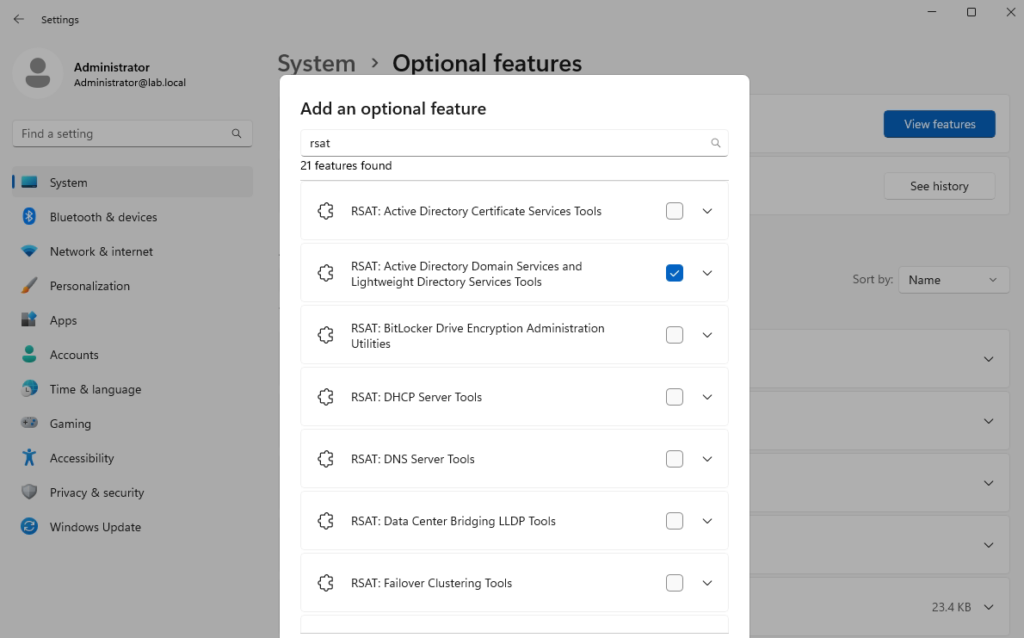Click the Privacy & security shield icon
The image size is (1024, 638).
29,492
